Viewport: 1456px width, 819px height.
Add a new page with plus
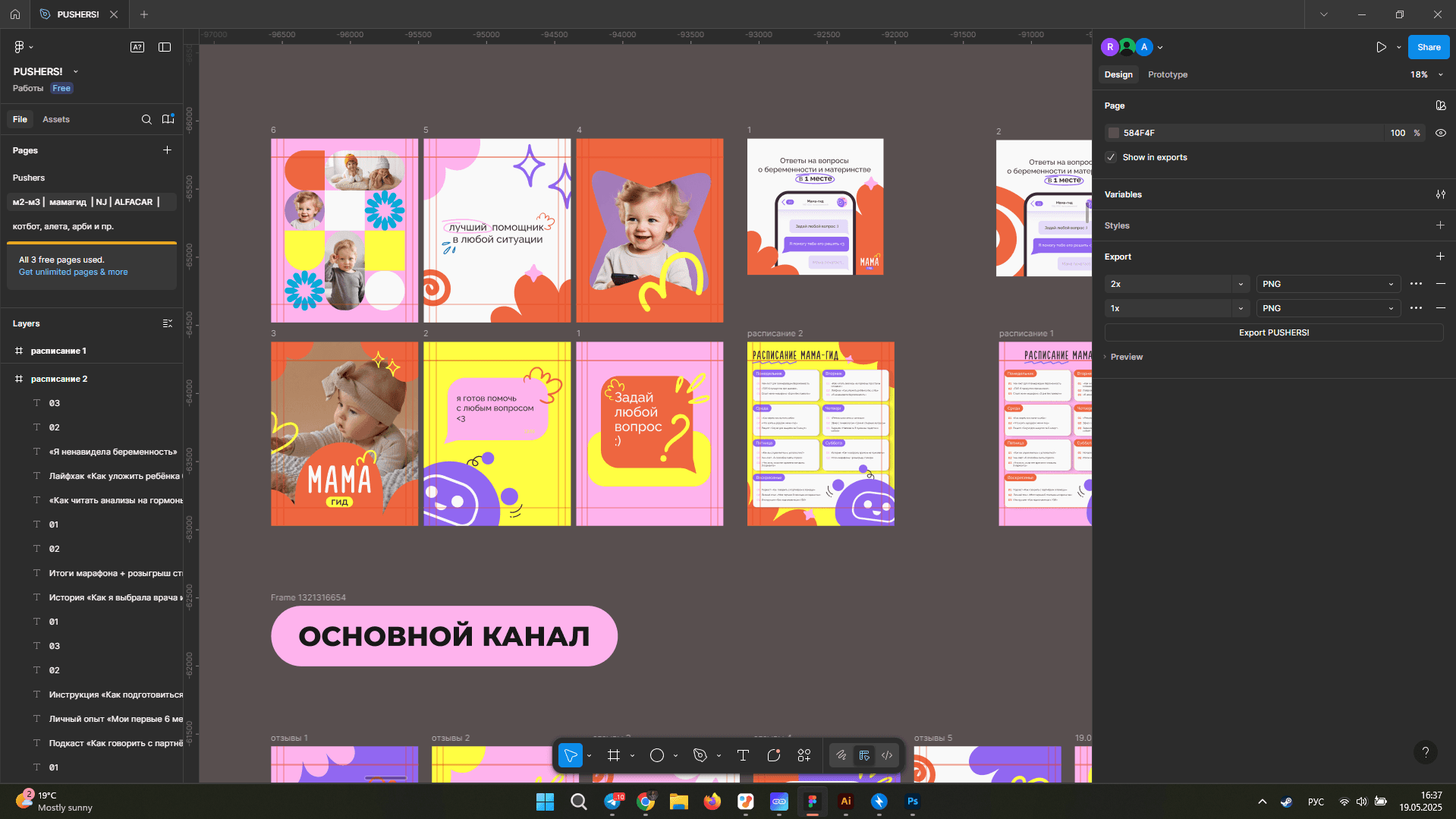coord(167,150)
